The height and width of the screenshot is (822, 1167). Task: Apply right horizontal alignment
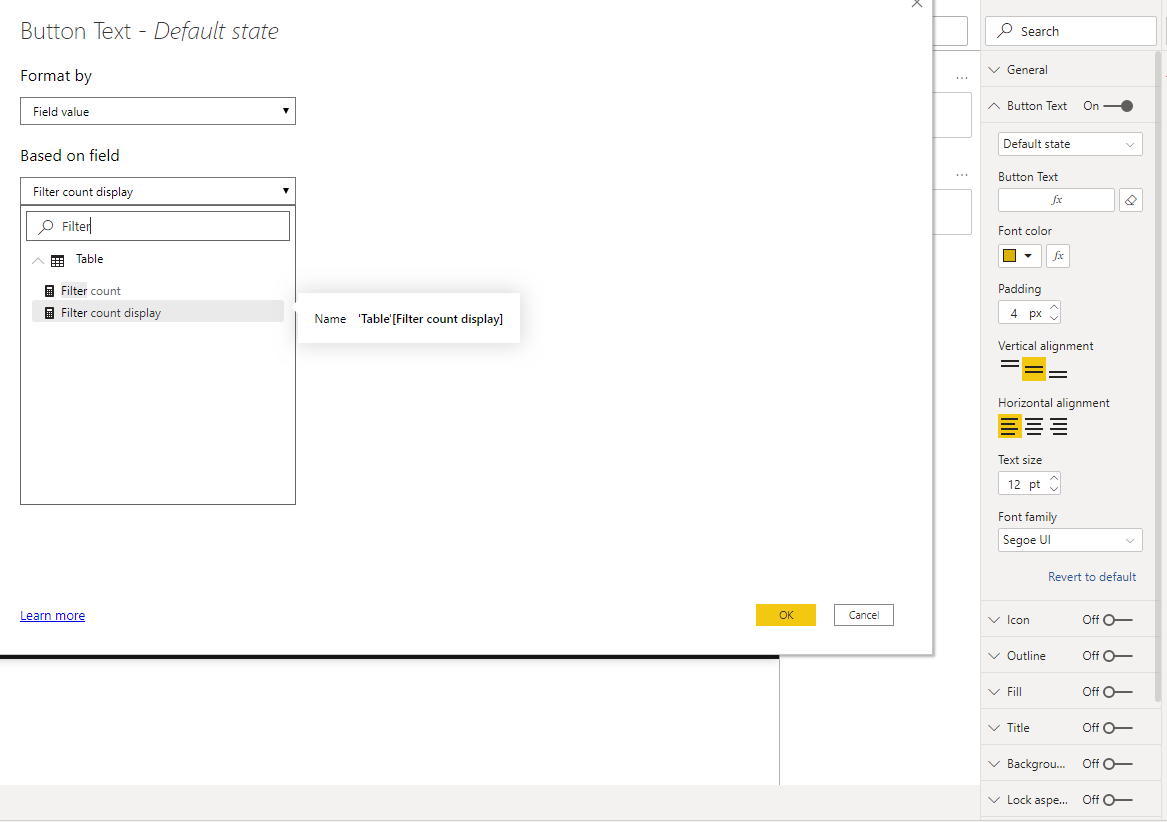[x=1058, y=426]
